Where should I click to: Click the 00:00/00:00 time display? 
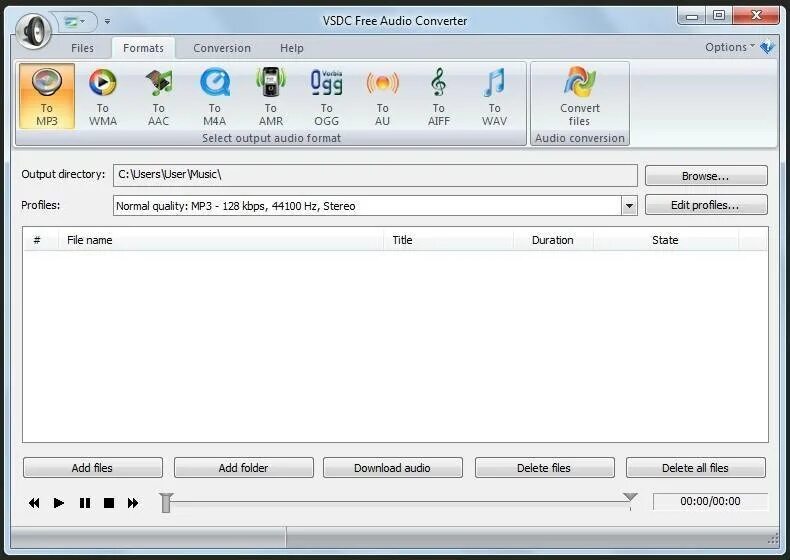pos(710,501)
